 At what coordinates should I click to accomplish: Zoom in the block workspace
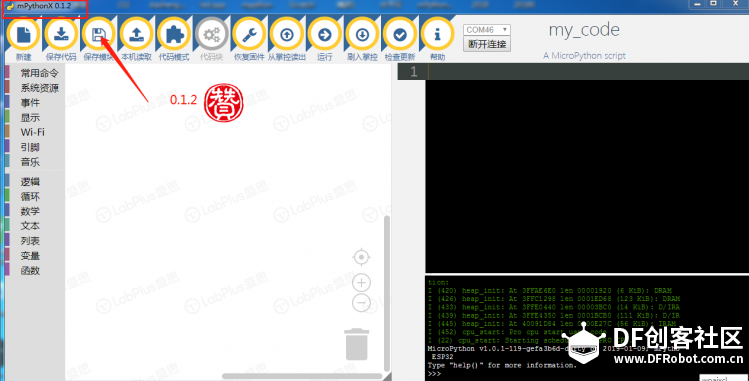pos(362,283)
